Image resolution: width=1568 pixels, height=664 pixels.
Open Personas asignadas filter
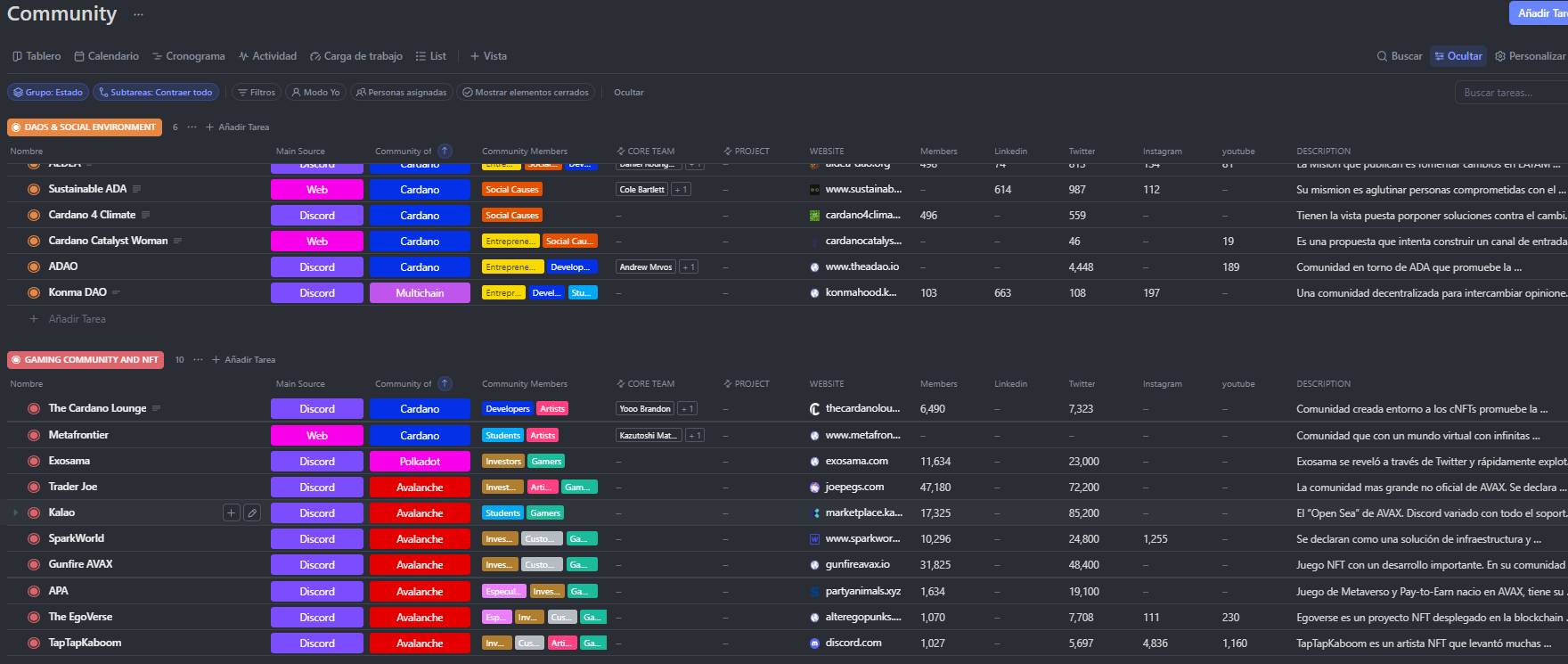[x=401, y=92]
